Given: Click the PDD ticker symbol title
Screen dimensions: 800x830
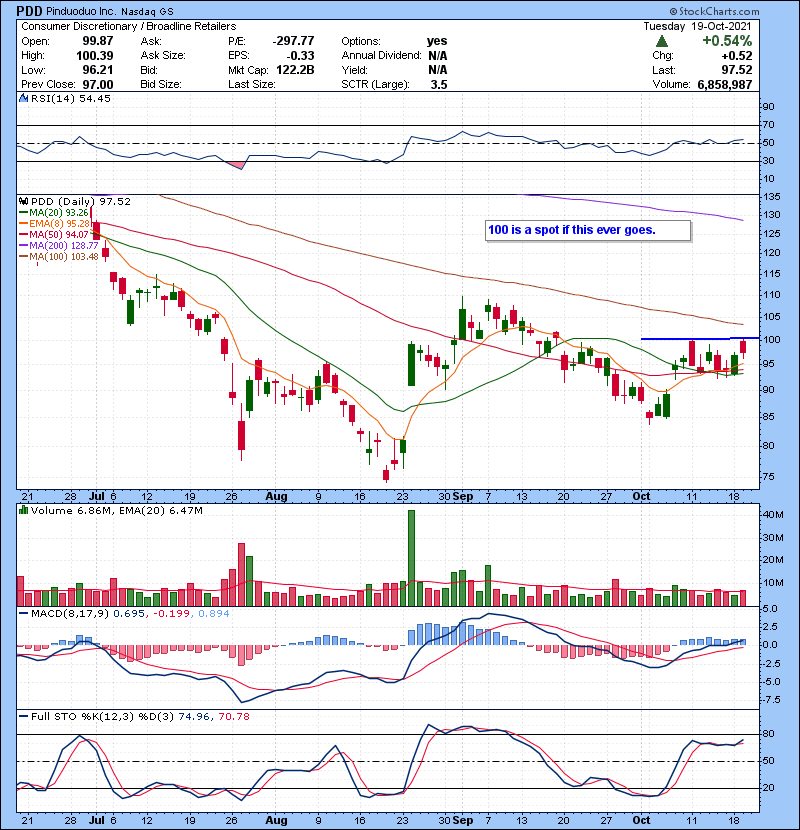Looking at the screenshot, I should point(29,11).
